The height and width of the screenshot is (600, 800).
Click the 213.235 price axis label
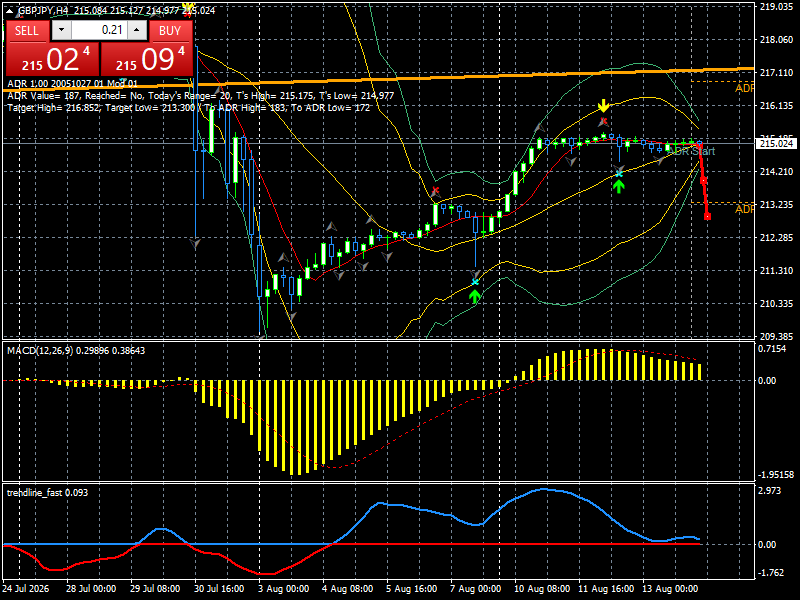[776, 205]
